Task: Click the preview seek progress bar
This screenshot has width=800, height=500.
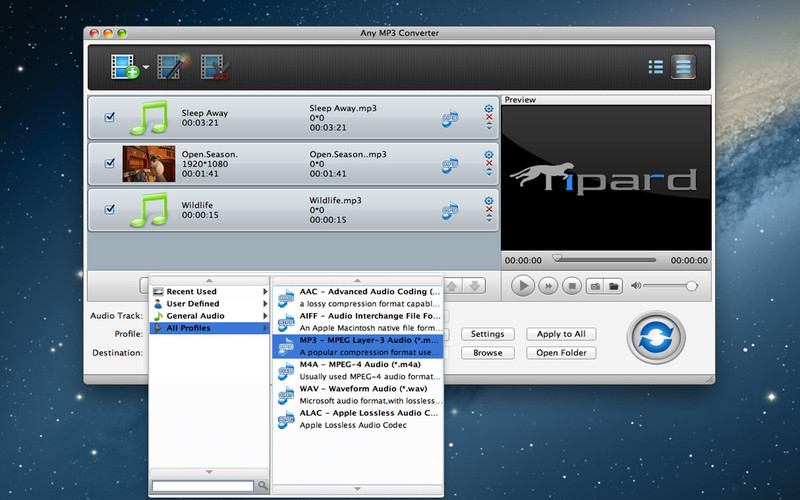Action: [x=606, y=259]
